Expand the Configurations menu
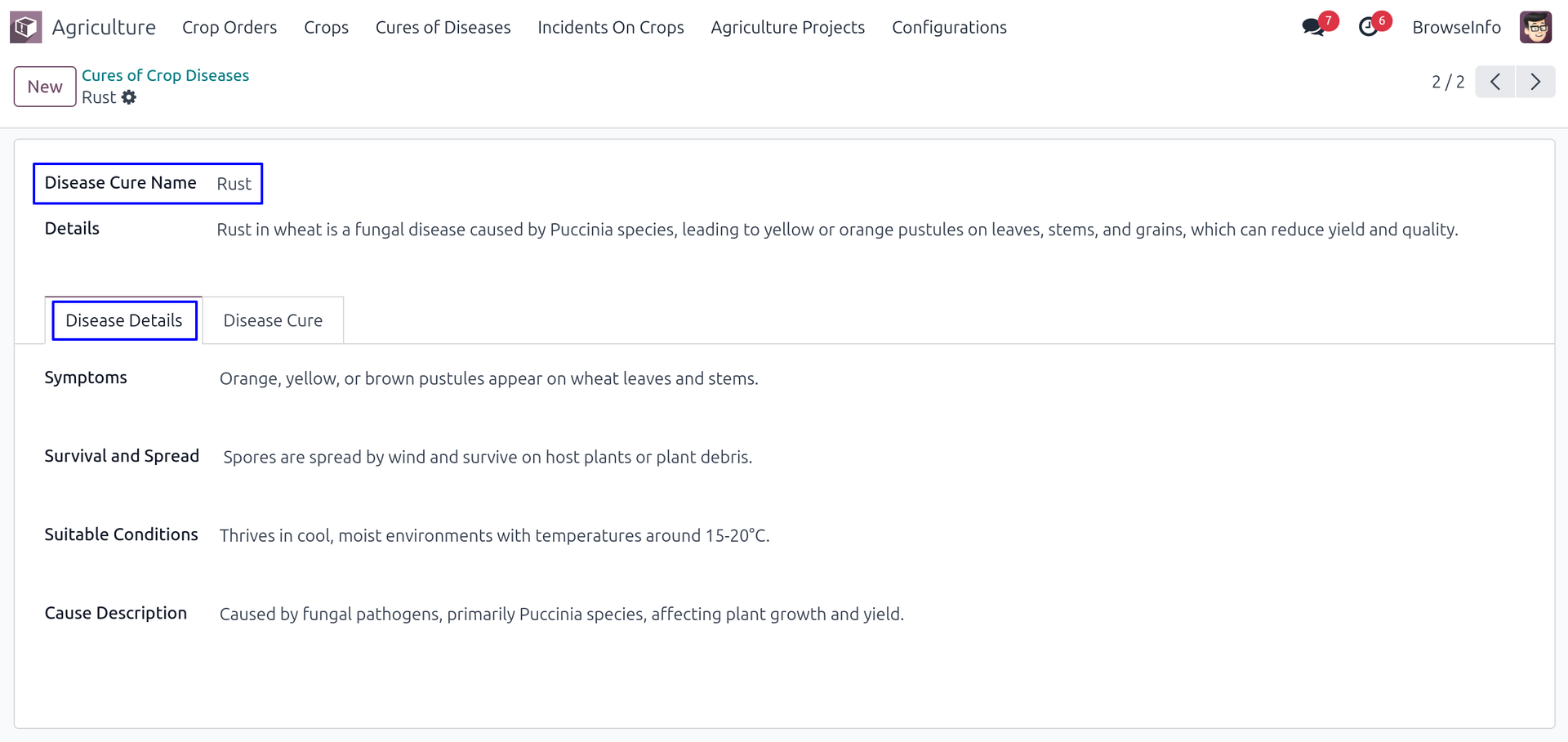 click(x=949, y=27)
